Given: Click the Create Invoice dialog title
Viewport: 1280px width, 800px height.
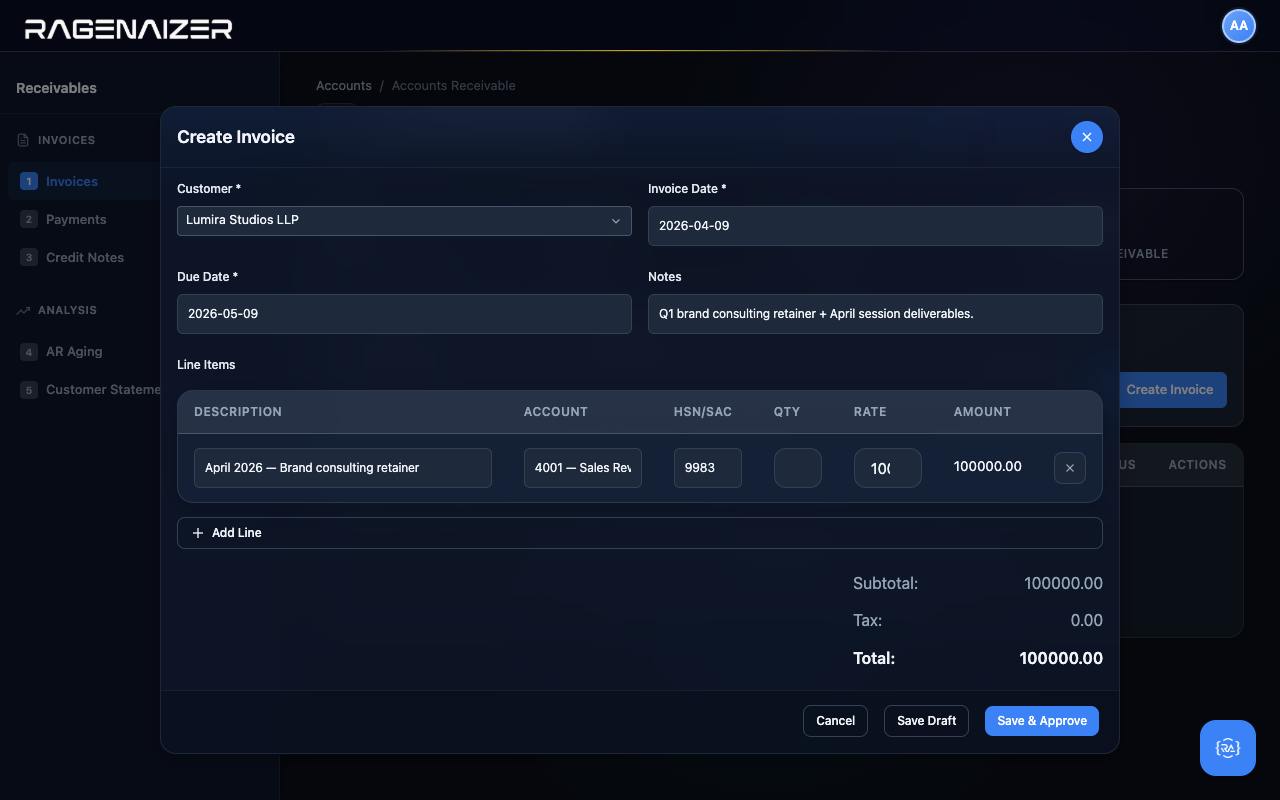Looking at the screenshot, I should coord(236,137).
